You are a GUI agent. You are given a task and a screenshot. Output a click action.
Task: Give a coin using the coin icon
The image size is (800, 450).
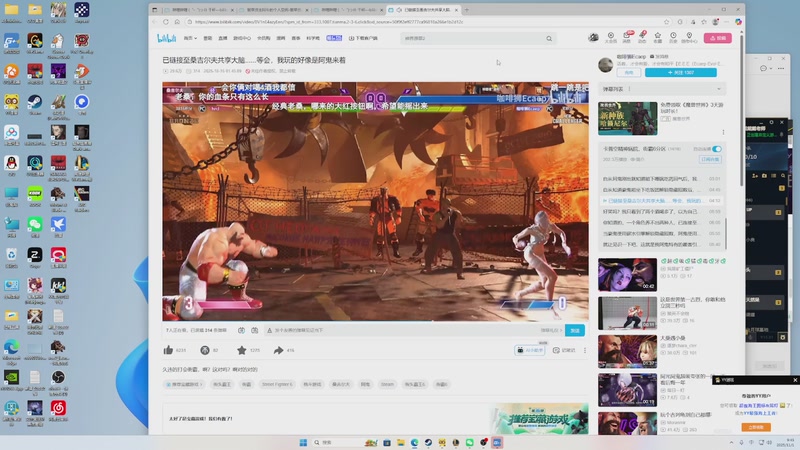[x=205, y=350]
